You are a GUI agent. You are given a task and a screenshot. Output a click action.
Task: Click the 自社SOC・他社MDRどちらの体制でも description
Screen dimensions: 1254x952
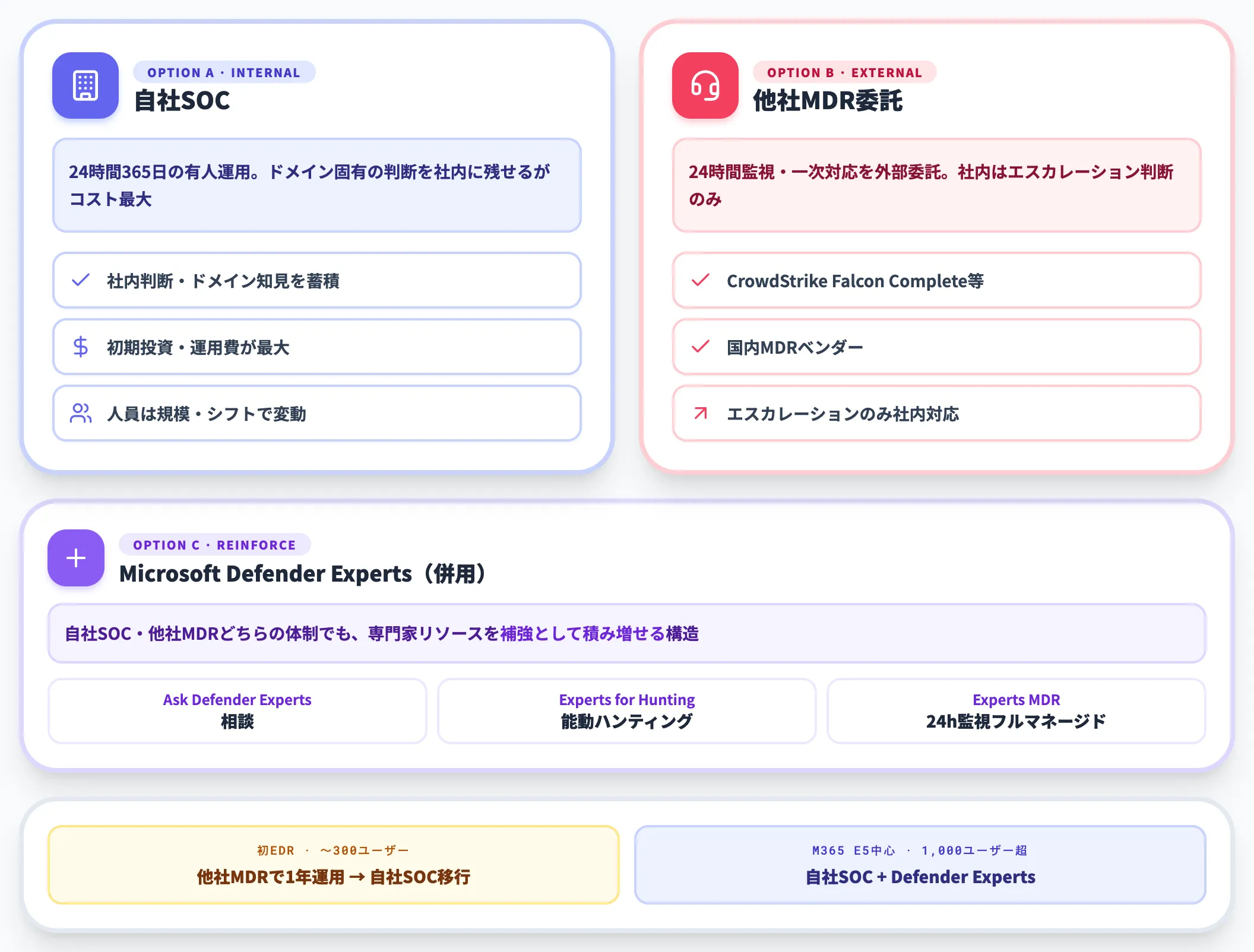[x=627, y=633]
